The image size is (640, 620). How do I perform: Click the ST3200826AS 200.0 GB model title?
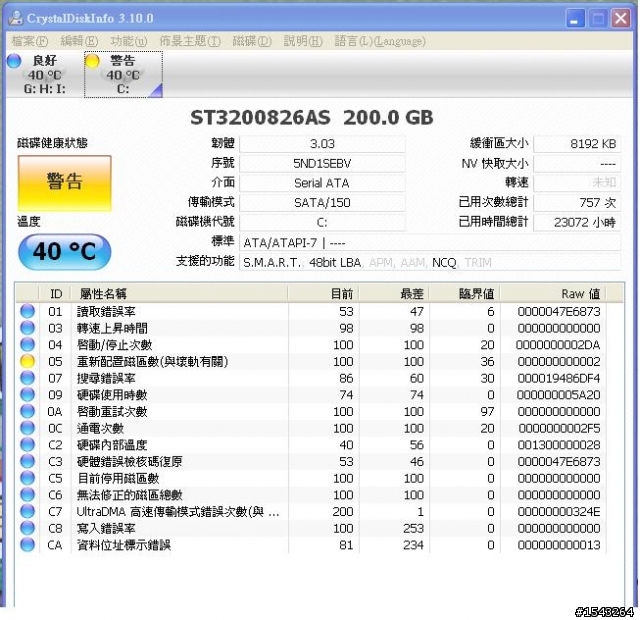tap(312, 118)
